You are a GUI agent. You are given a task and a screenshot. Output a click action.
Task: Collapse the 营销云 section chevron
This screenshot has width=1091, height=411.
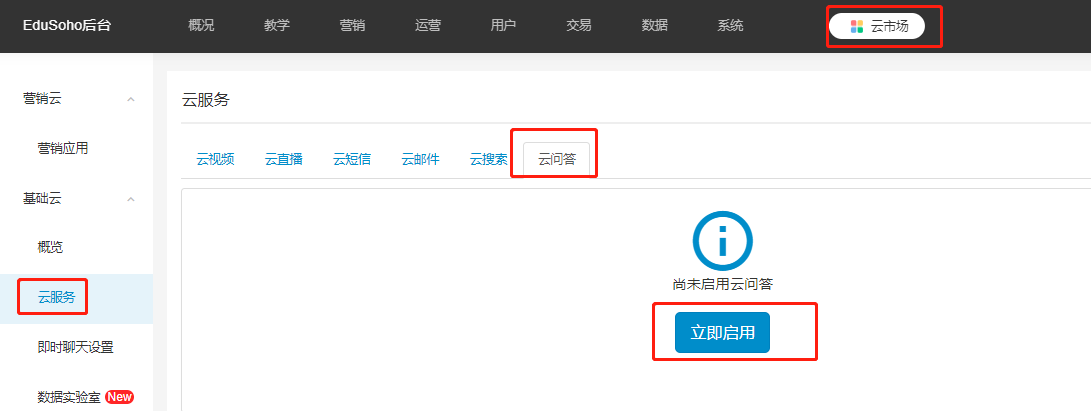tap(131, 99)
